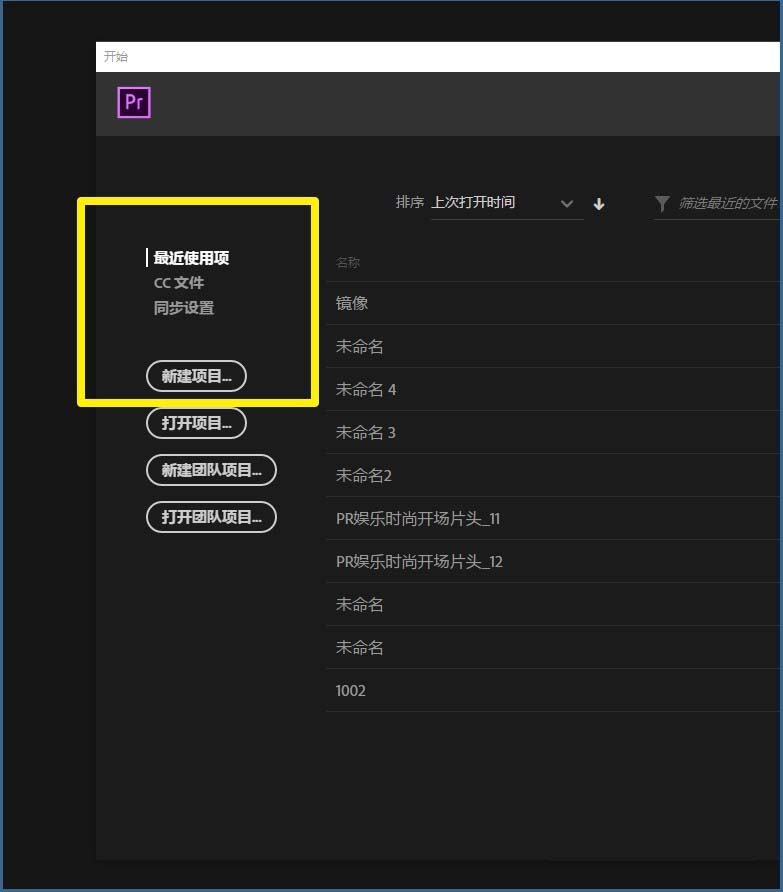Open the recent project 1002
This screenshot has height=892, width=783.
[x=553, y=691]
